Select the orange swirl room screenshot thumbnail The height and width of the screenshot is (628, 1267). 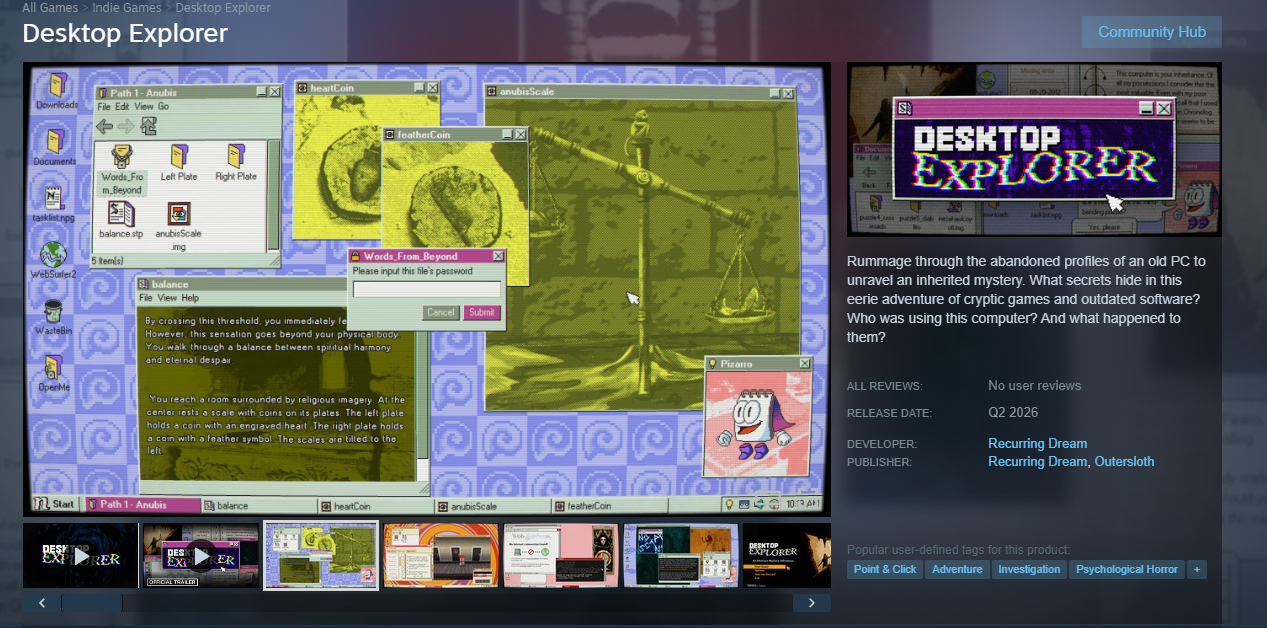point(441,555)
